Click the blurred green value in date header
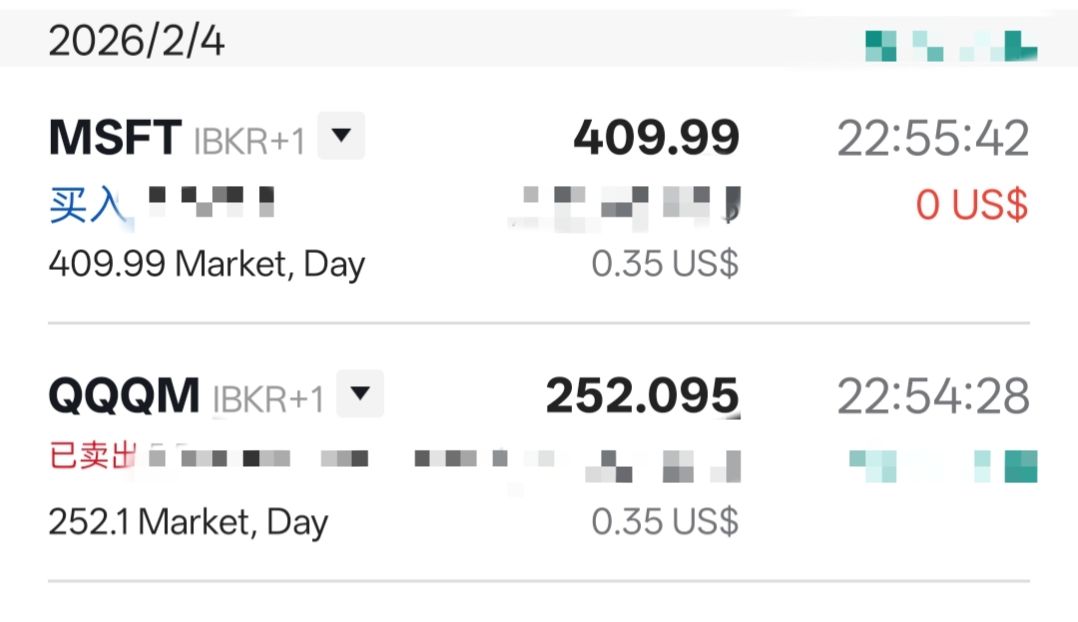 [x=950, y=45]
